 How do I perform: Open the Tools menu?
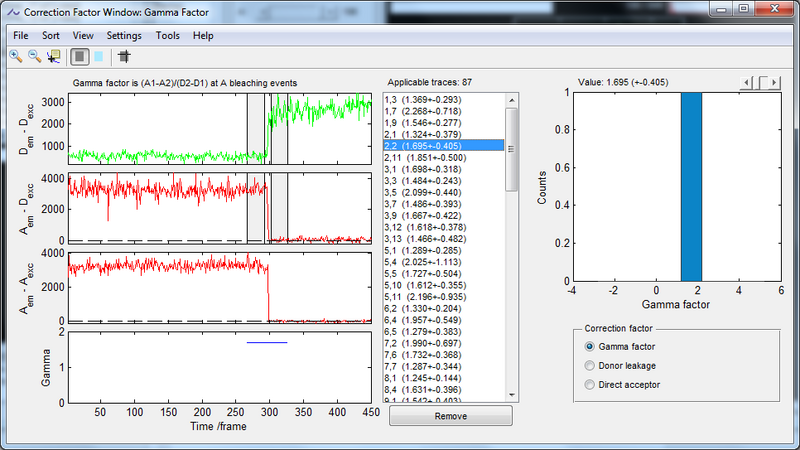[168, 35]
